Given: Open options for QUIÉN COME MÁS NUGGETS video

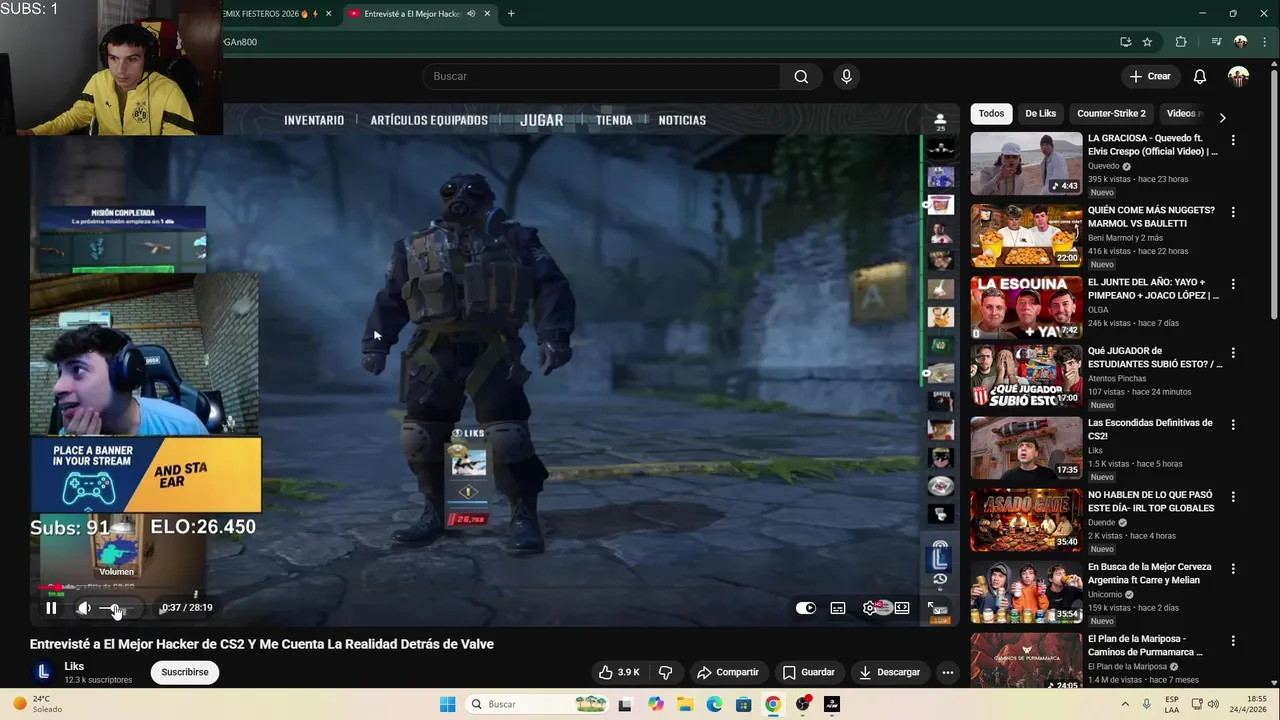Looking at the screenshot, I should coord(1233,213).
